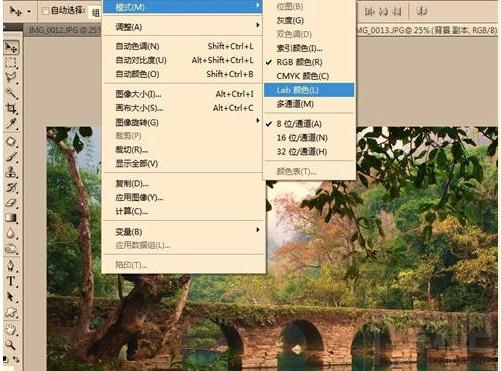Select the Gradient tool

pyautogui.click(x=11, y=218)
